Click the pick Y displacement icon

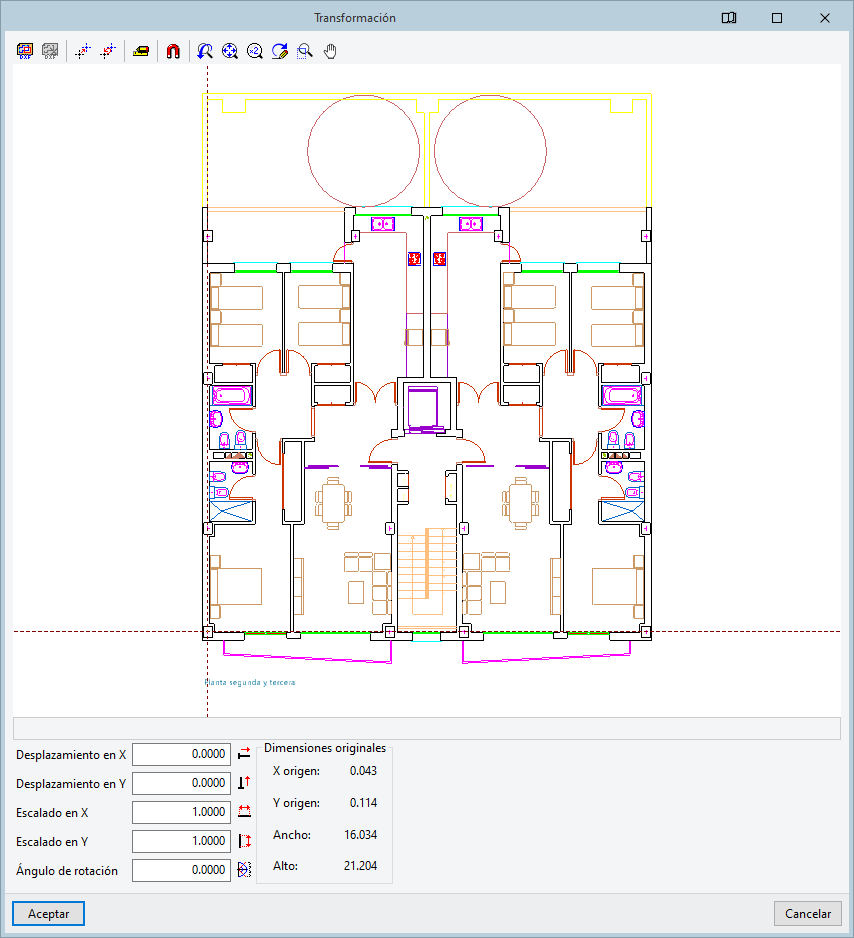tap(244, 782)
